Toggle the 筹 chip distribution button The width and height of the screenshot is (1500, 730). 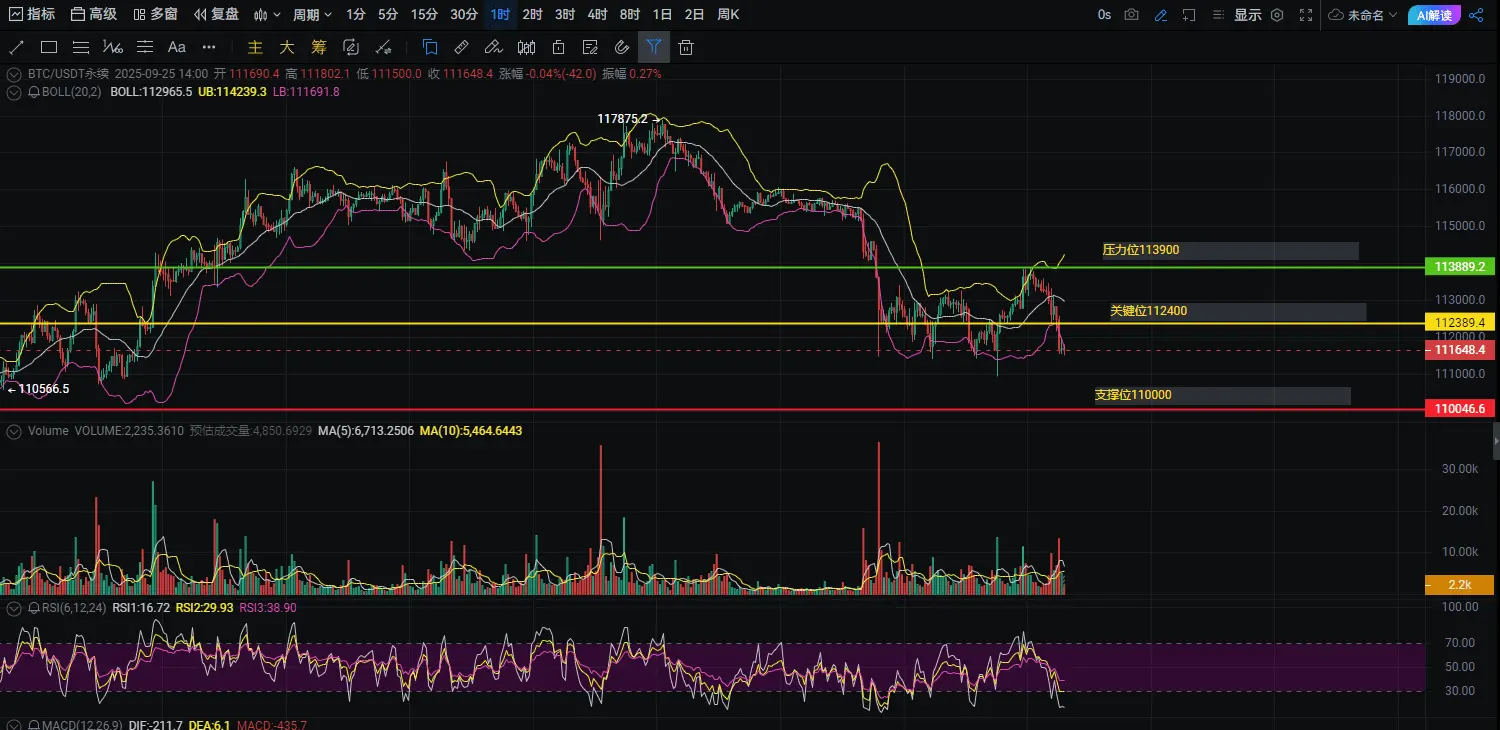pyautogui.click(x=319, y=47)
